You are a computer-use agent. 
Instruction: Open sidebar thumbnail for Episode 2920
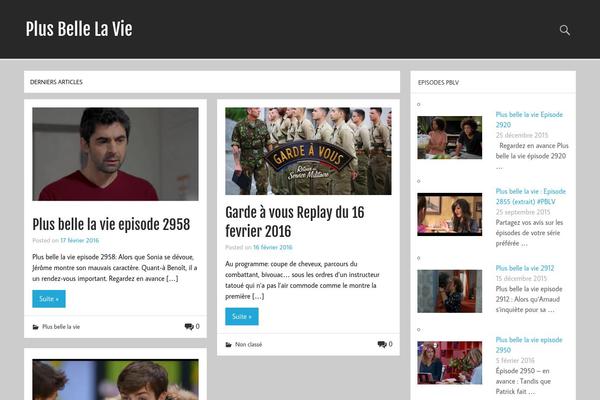pos(450,137)
